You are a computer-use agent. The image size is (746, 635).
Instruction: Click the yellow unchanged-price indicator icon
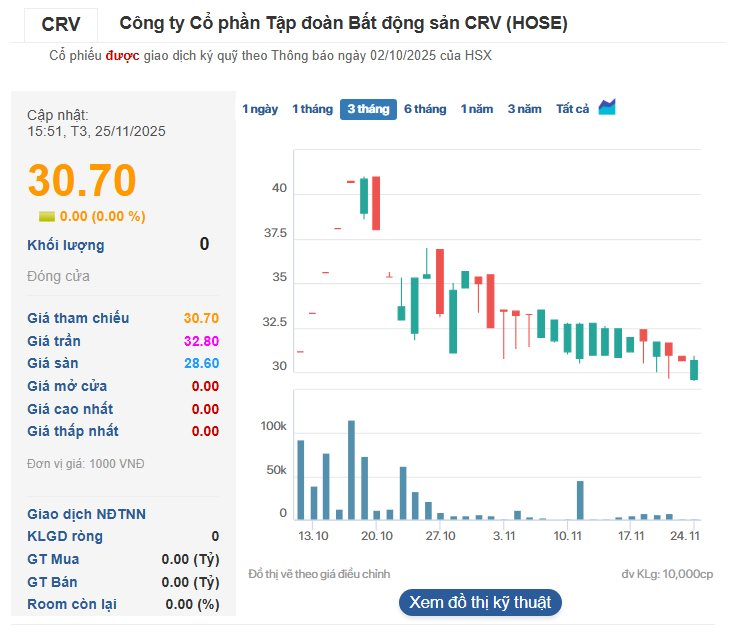(47, 216)
